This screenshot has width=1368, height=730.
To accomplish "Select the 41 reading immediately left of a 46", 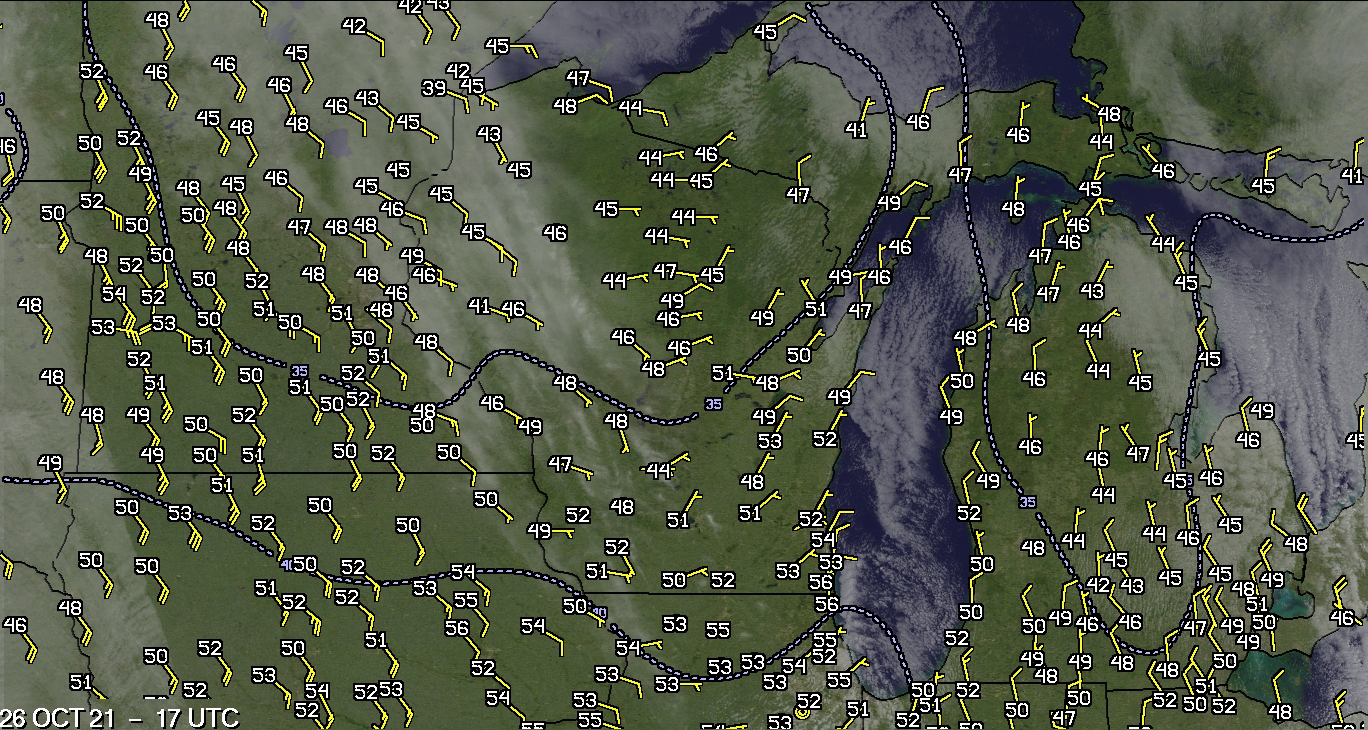I will pyautogui.click(x=479, y=306).
